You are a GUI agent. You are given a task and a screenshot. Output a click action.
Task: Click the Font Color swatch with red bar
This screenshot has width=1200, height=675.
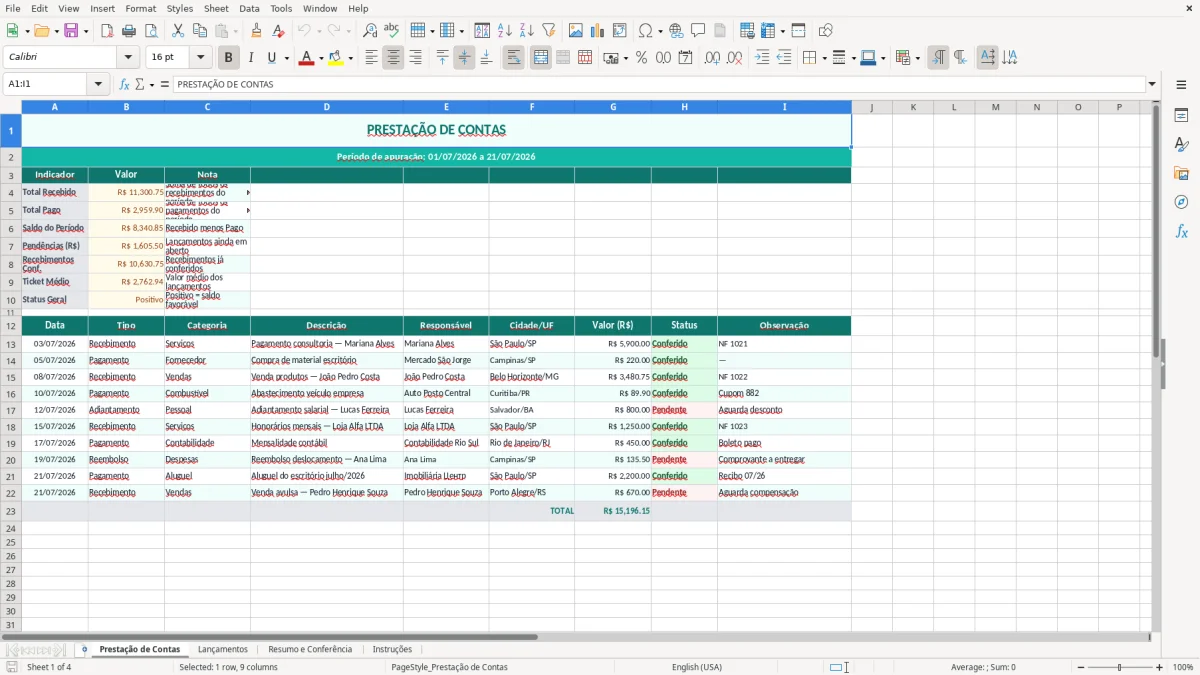pyautogui.click(x=306, y=58)
